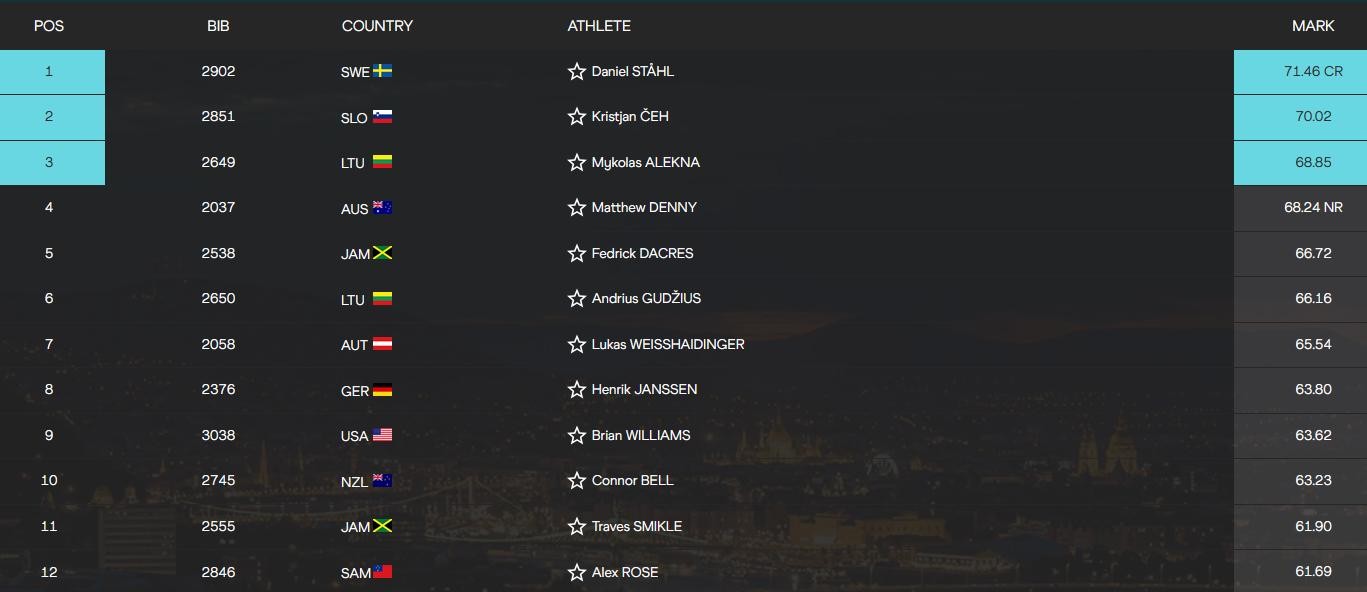Viewport: 1367px width, 592px height.
Task: Toggle the star next to Kristjan ČEH
Action: coord(576,117)
